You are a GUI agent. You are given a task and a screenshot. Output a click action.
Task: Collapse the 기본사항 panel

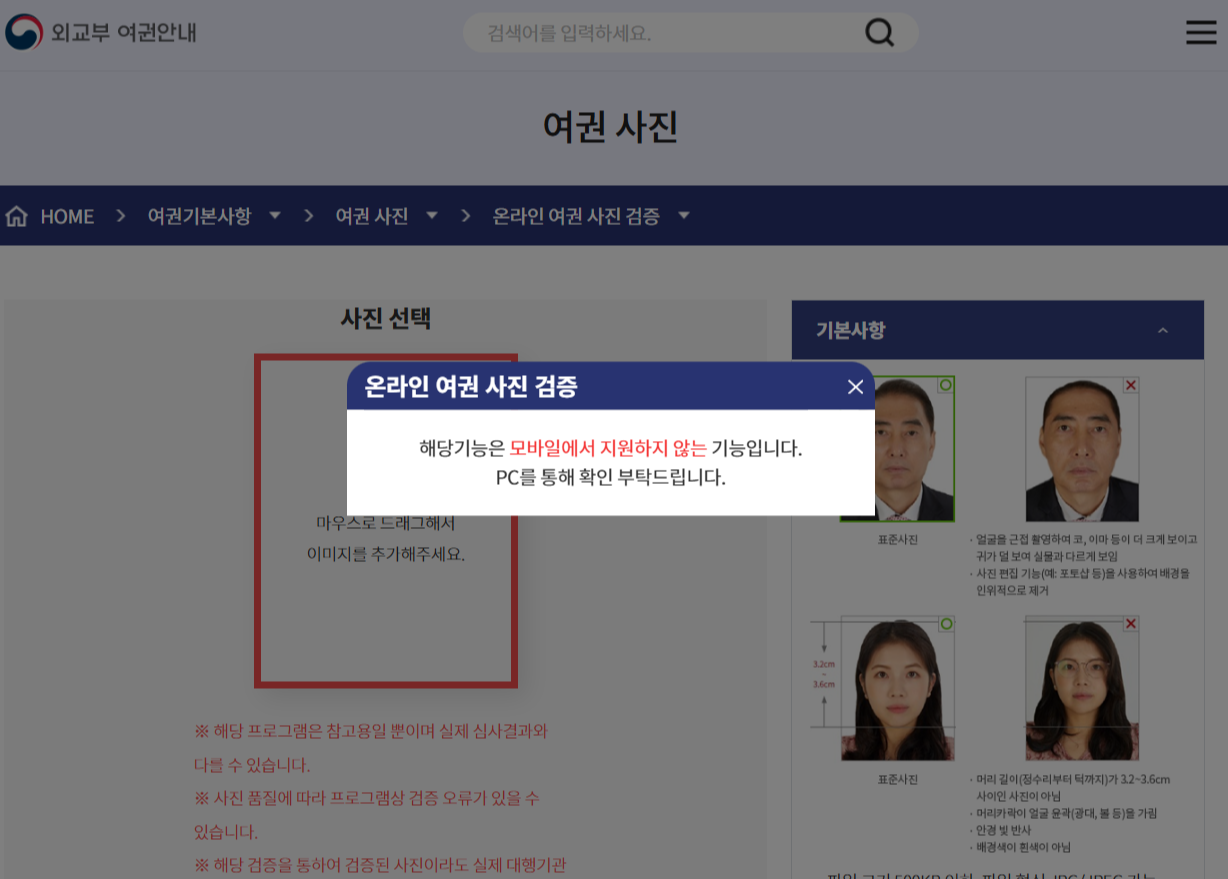click(1163, 330)
